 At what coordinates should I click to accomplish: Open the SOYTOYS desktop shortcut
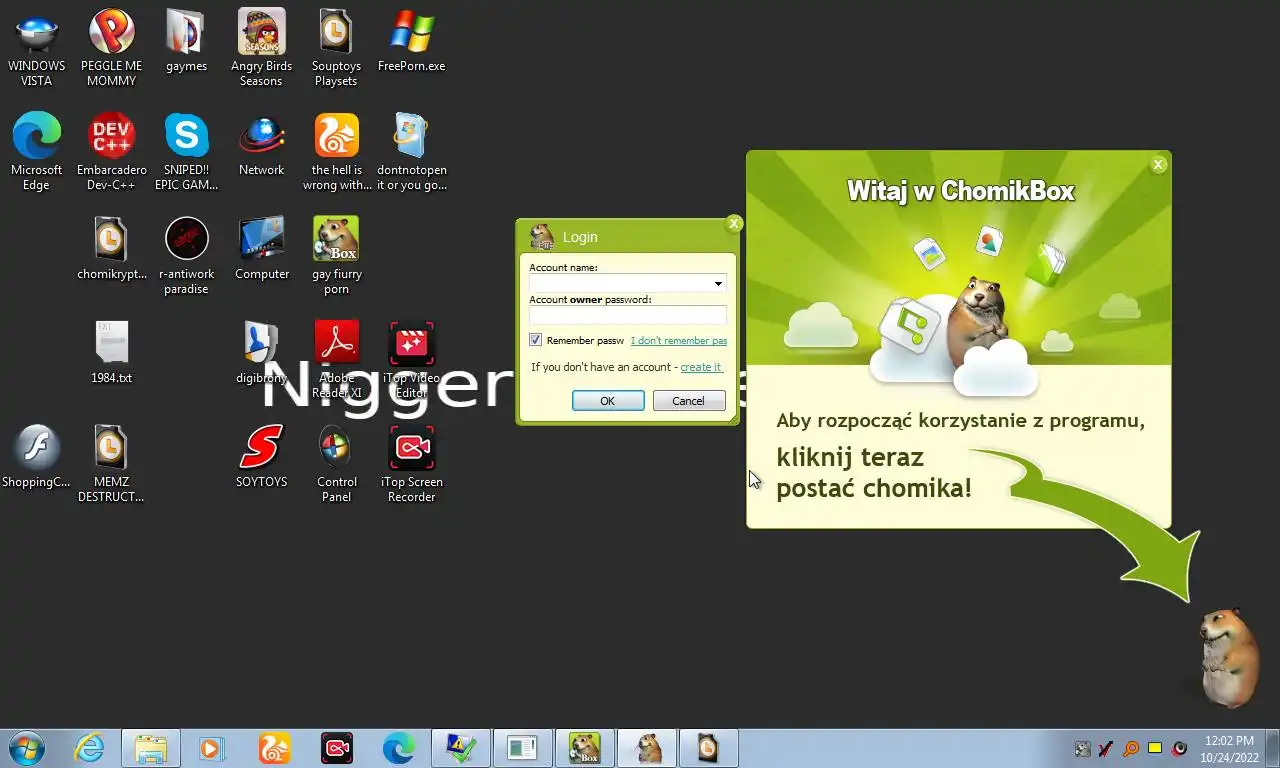click(262, 457)
